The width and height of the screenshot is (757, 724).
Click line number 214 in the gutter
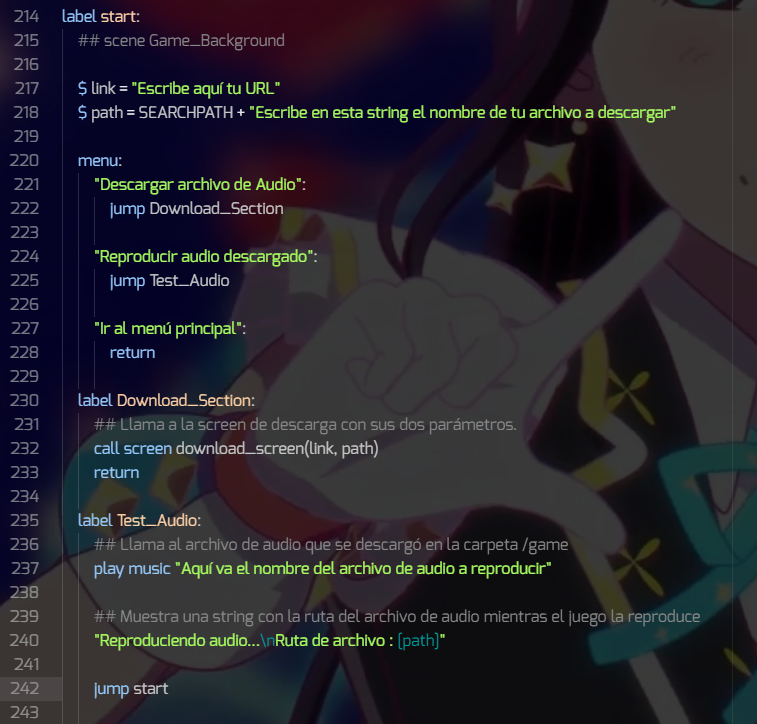click(26, 16)
